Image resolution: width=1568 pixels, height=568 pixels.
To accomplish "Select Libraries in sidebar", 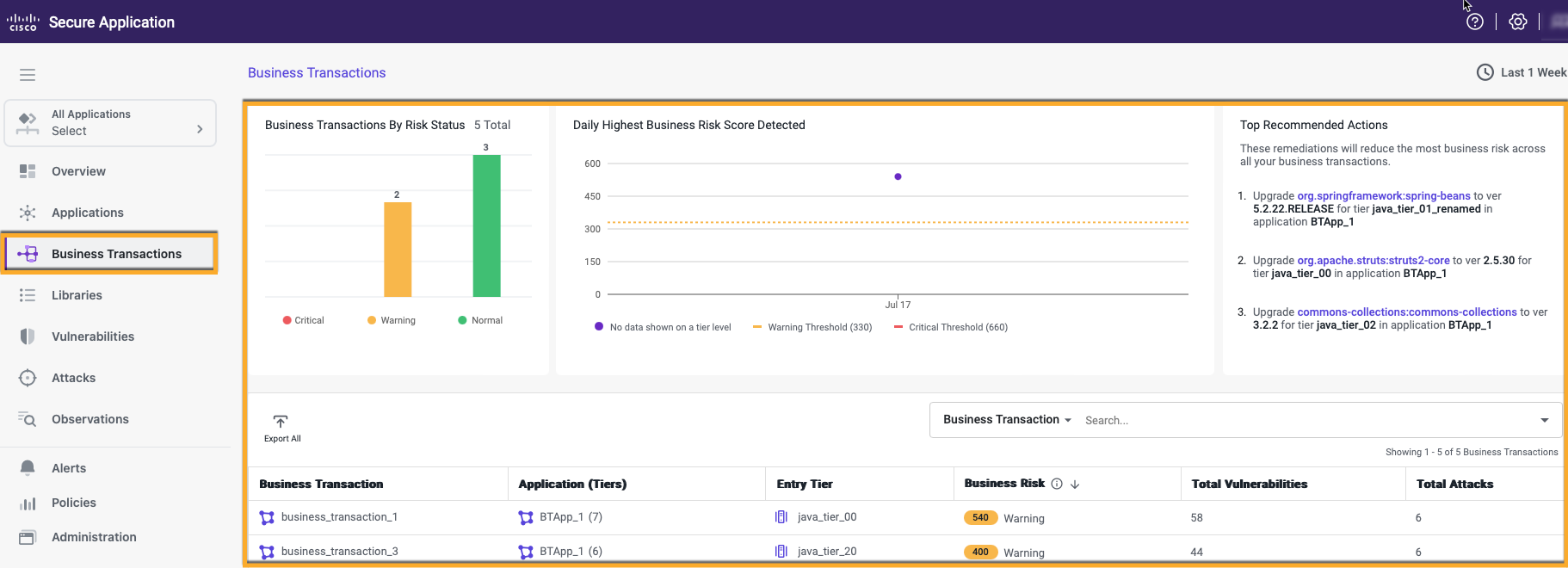I will coord(77,295).
